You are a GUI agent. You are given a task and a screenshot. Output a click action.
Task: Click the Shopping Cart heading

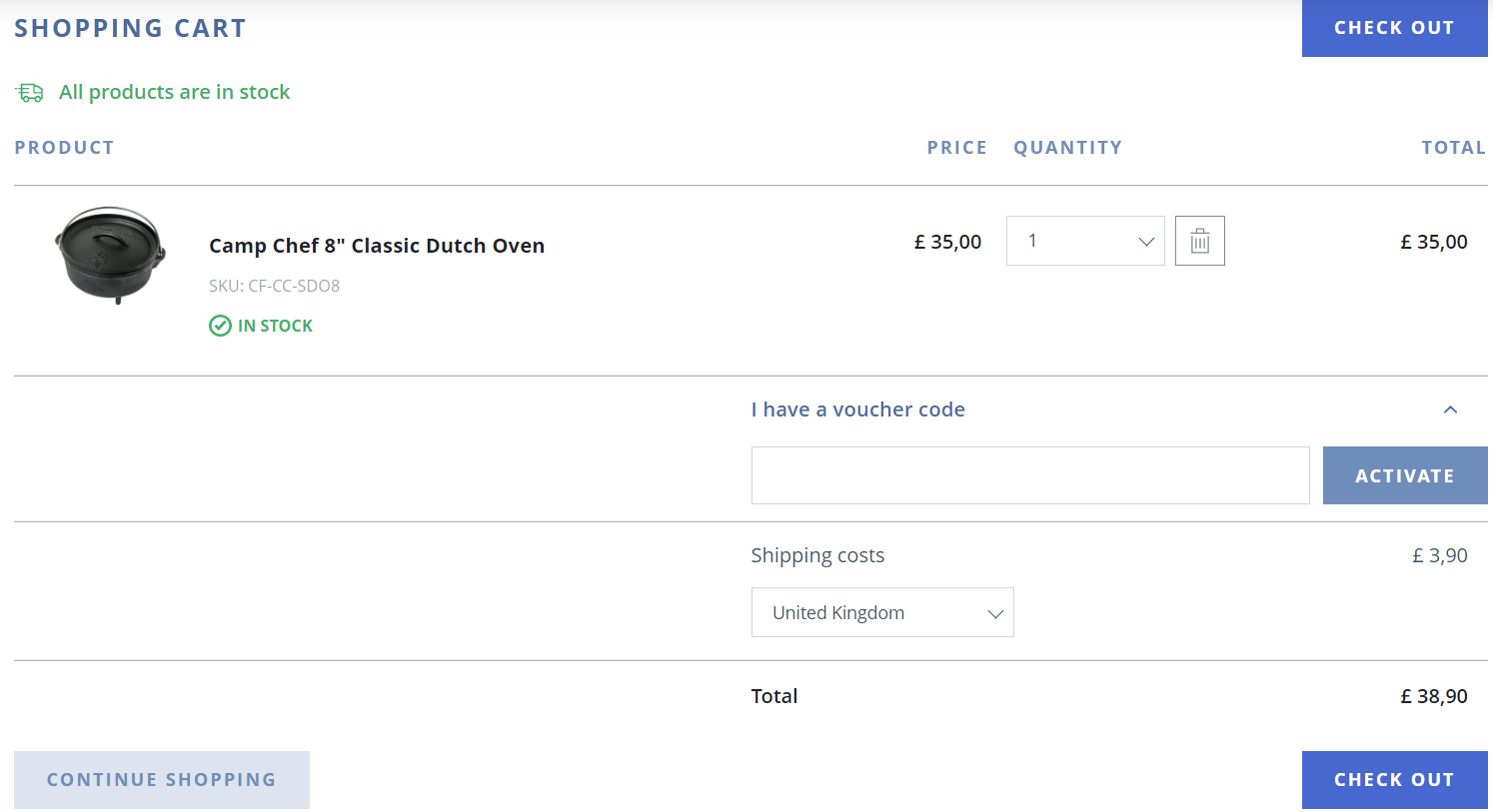130,28
